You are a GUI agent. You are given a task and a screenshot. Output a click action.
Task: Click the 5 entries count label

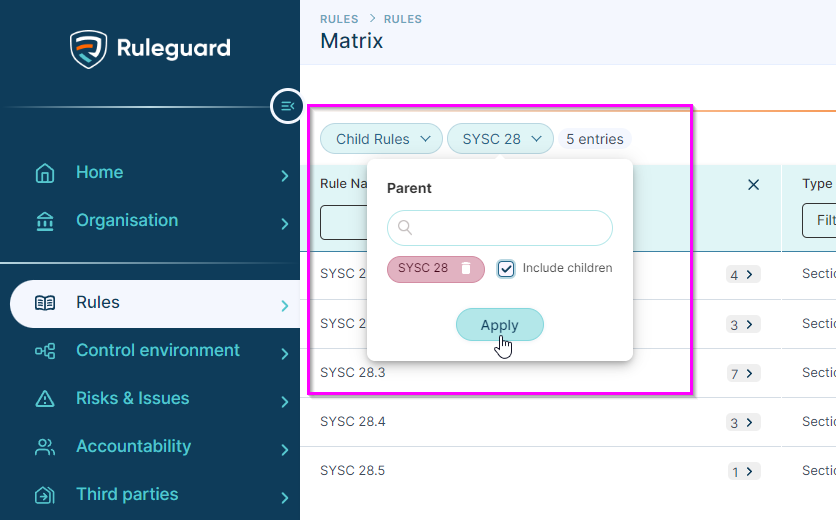(594, 139)
